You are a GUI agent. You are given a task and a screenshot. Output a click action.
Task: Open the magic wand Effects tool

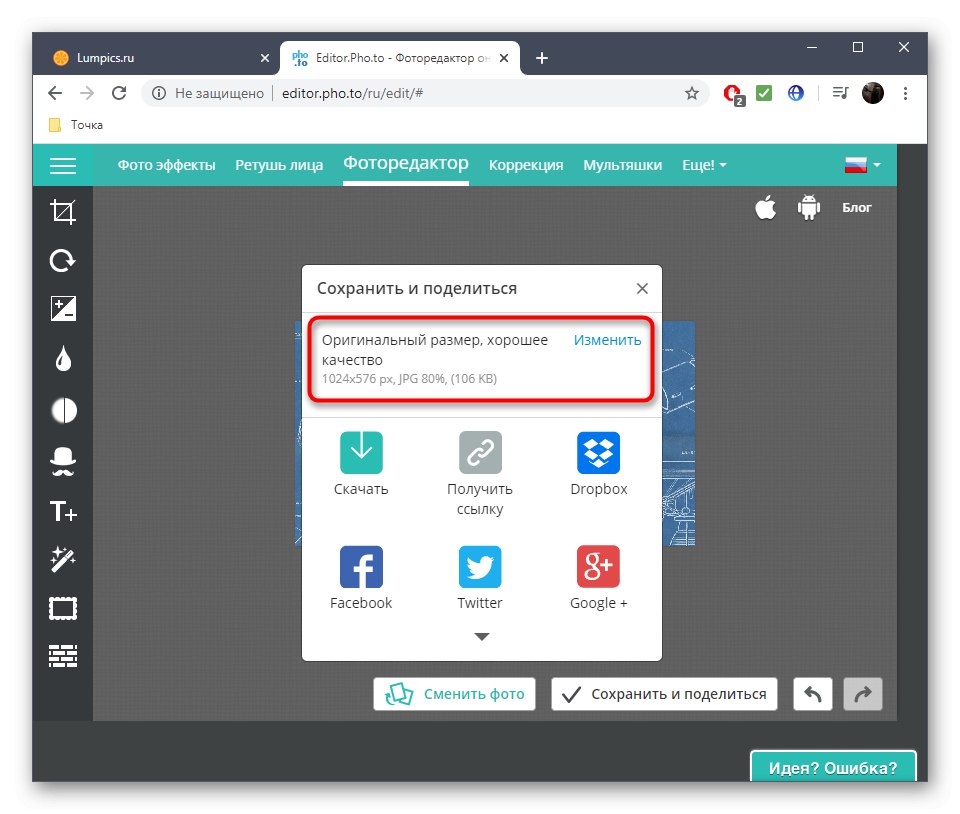[x=62, y=559]
